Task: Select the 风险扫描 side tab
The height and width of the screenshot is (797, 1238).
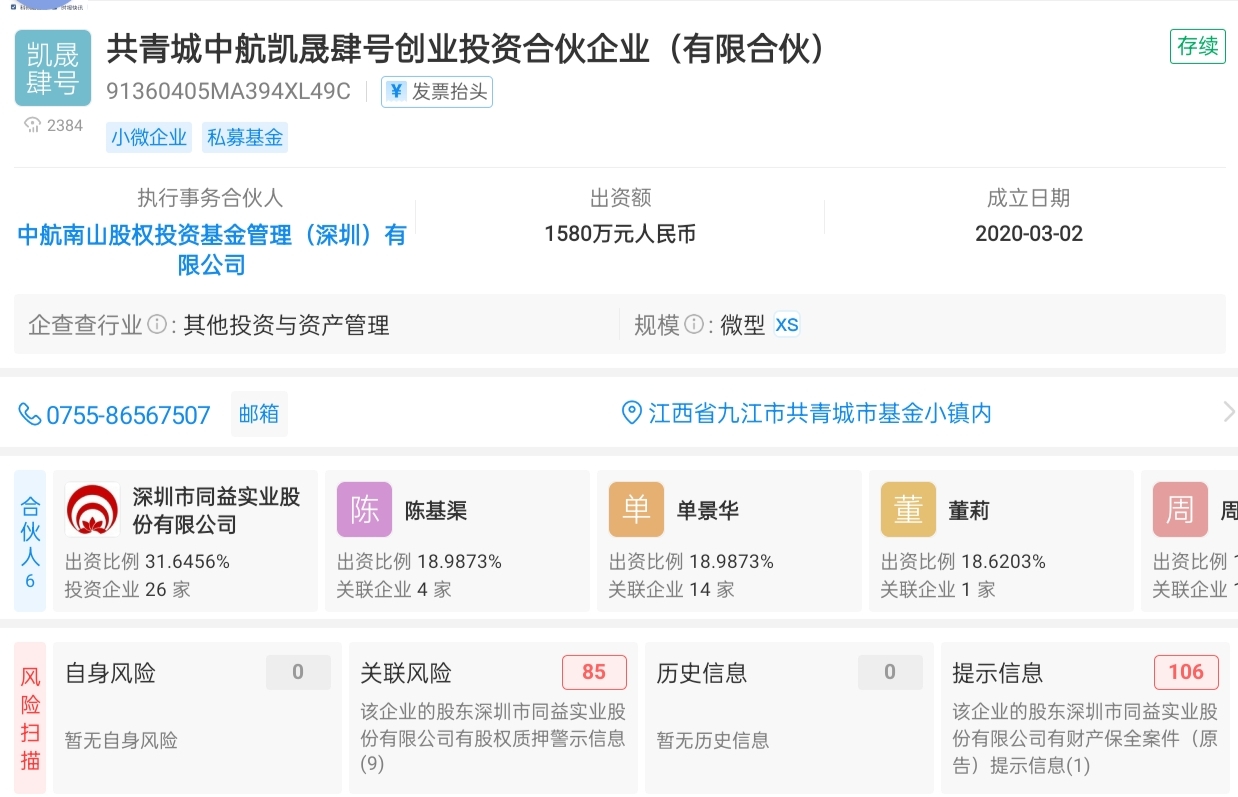Action: (x=30, y=718)
